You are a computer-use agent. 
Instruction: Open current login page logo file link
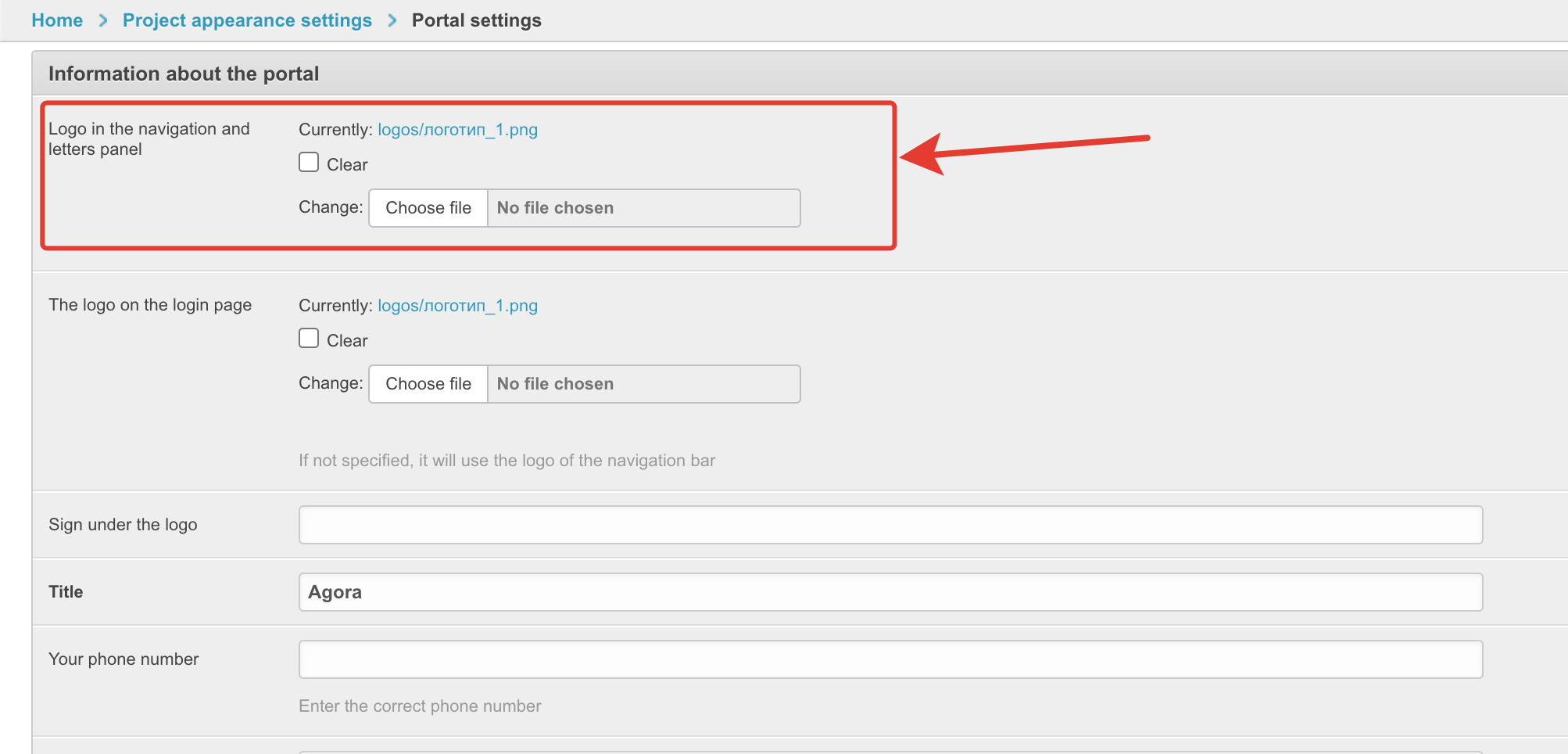[x=457, y=306]
